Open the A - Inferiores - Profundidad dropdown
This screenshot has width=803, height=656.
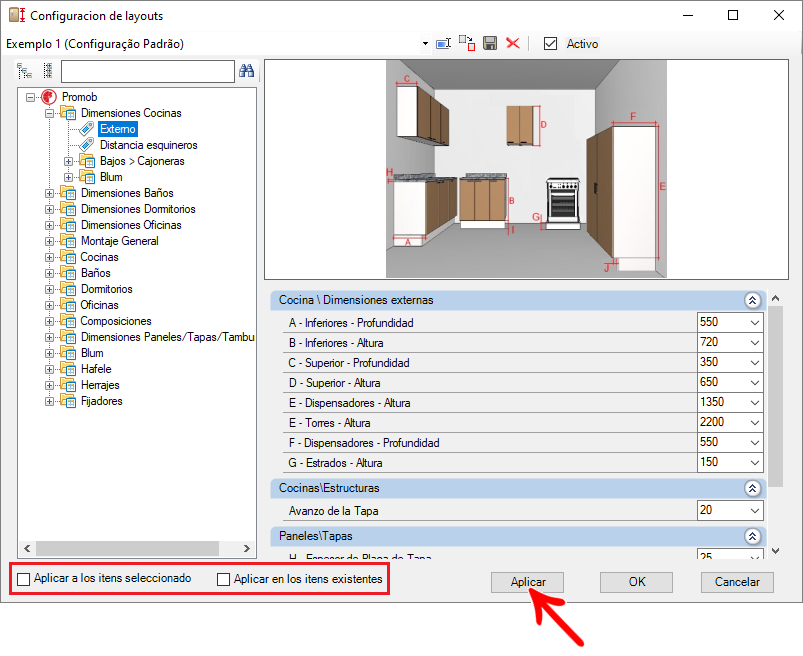(753, 323)
